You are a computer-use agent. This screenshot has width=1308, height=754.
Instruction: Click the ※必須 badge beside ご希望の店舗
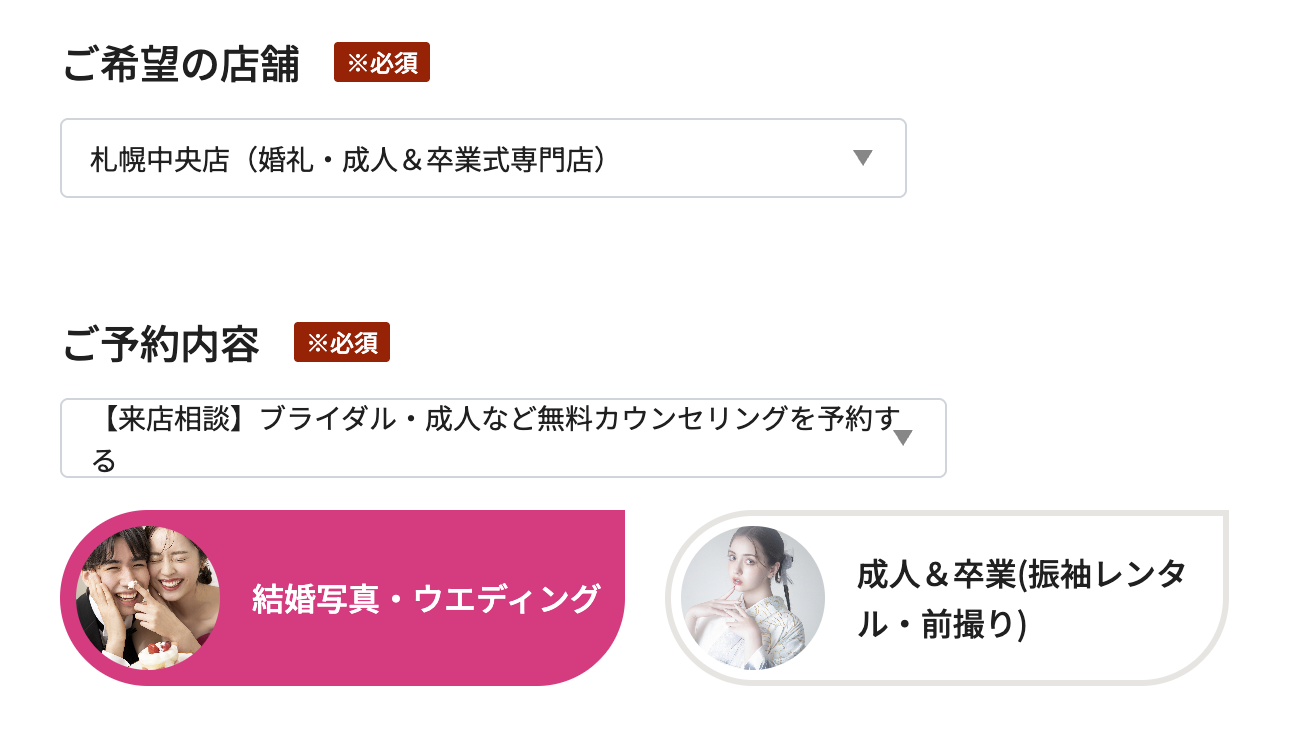[x=382, y=62]
